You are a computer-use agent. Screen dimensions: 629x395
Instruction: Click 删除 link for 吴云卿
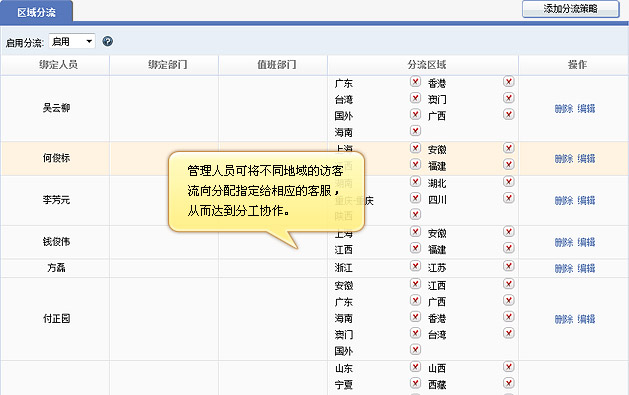564,108
